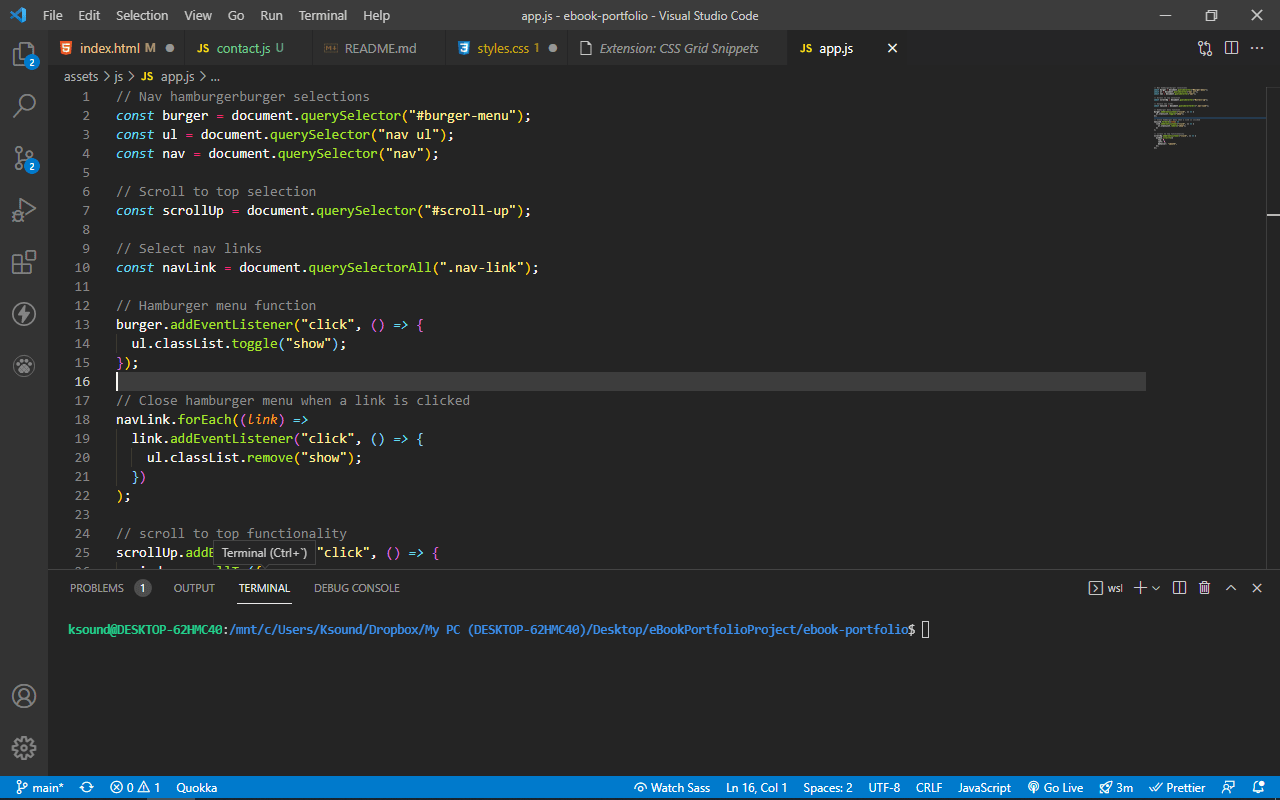Screen dimensions: 1280x800
Task: Open the Manage gear icon
Action: pos(24,748)
